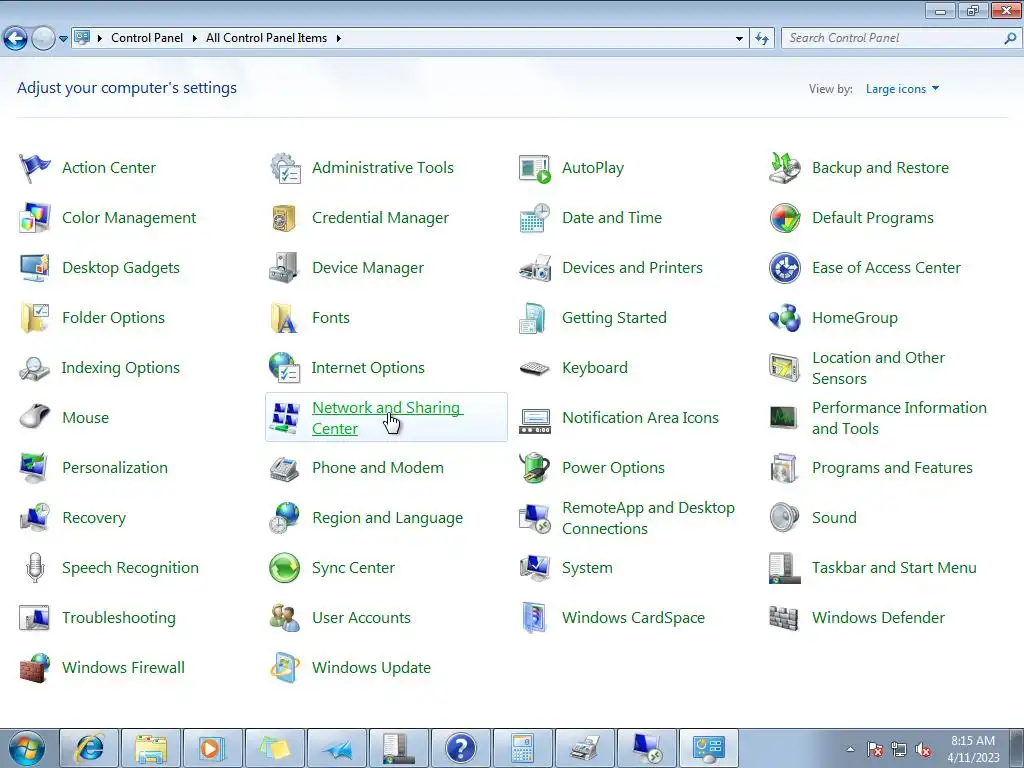Click the Back navigation button
The image size is (1024, 768).
tap(16, 39)
